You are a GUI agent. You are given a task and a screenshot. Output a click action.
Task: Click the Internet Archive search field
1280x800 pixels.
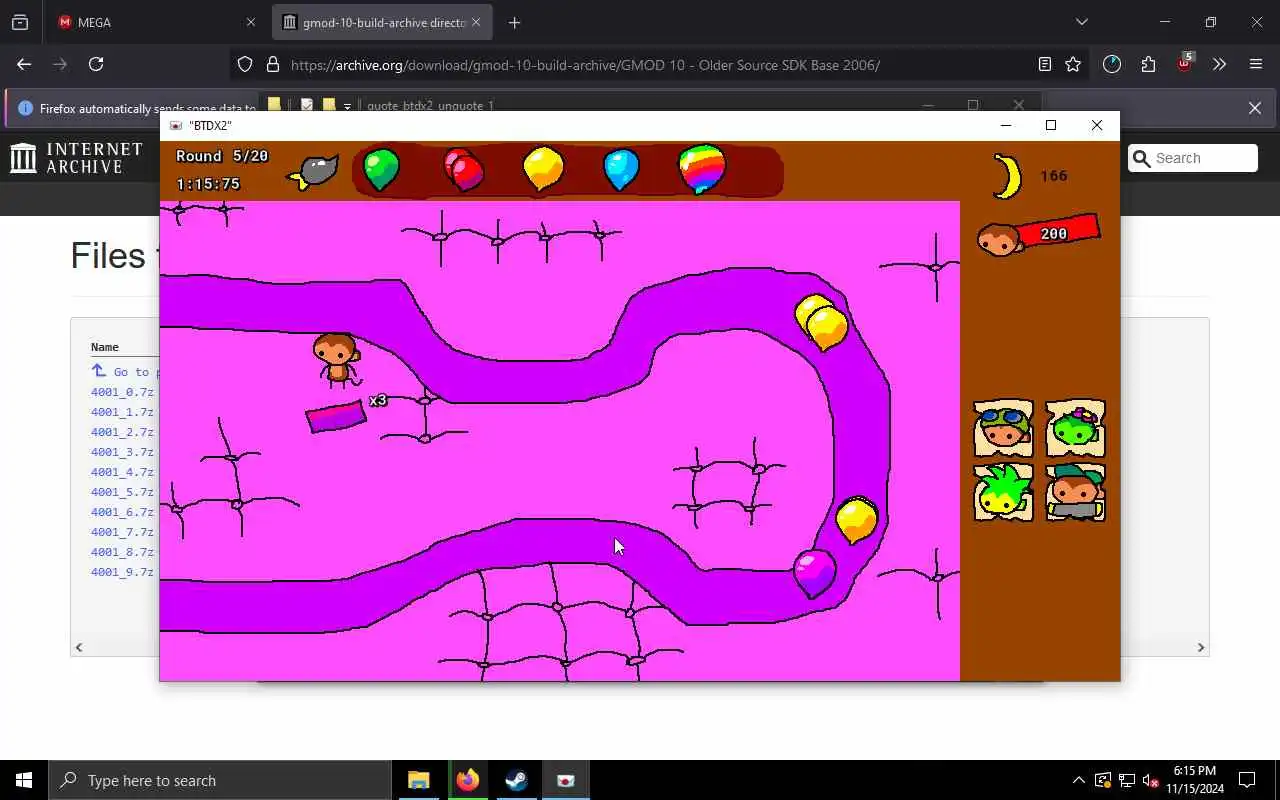pyautogui.click(x=1193, y=158)
